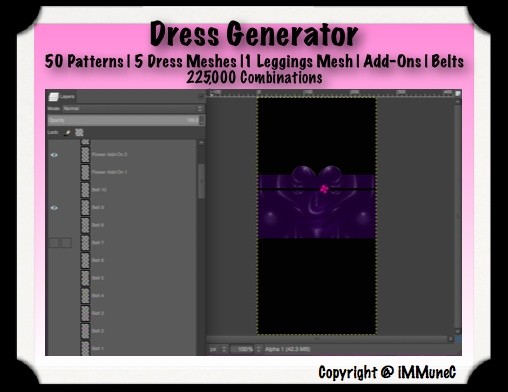Select the Belt 6 layer thumbnail
Viewport: 508px width, 392px height.
coord(85,260)
